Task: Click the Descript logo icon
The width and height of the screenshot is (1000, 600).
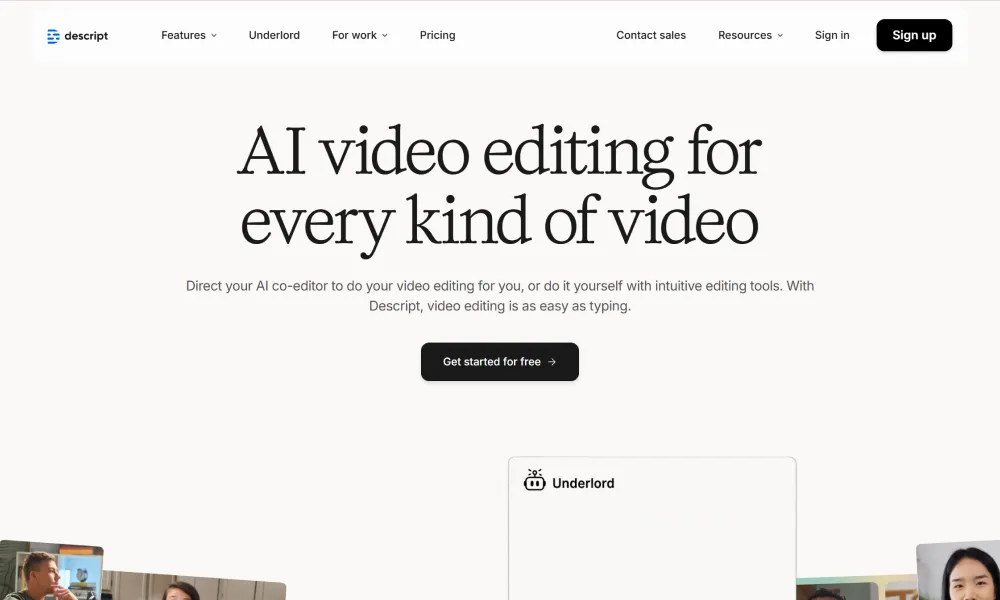Action: 53,36
